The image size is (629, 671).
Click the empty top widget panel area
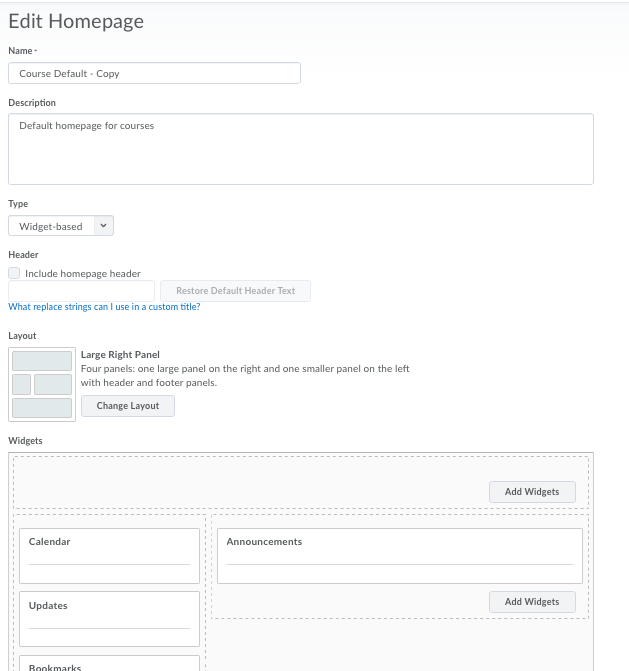[x=250, y=480]
